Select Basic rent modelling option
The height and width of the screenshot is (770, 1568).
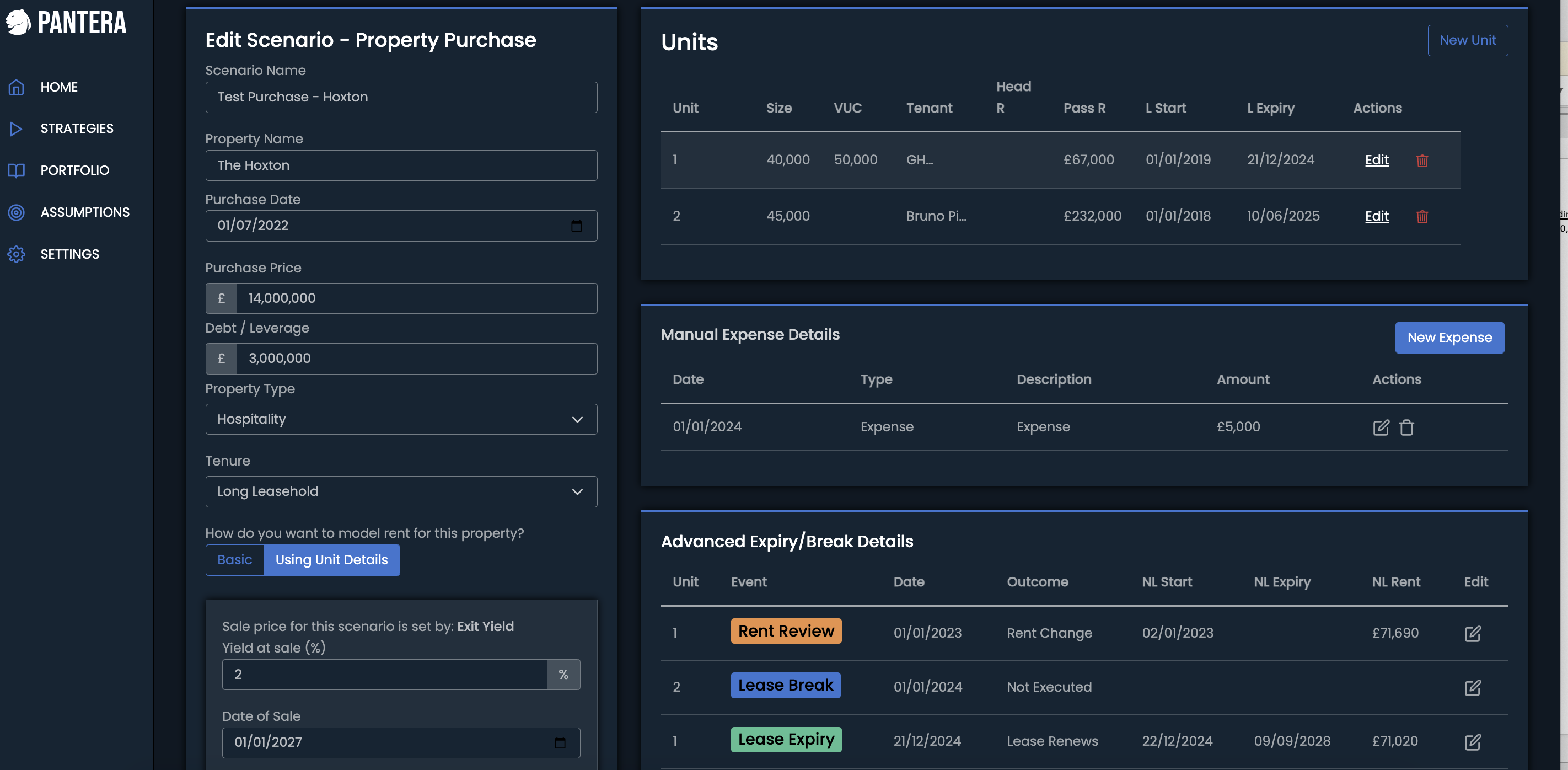tap(234, 560)
